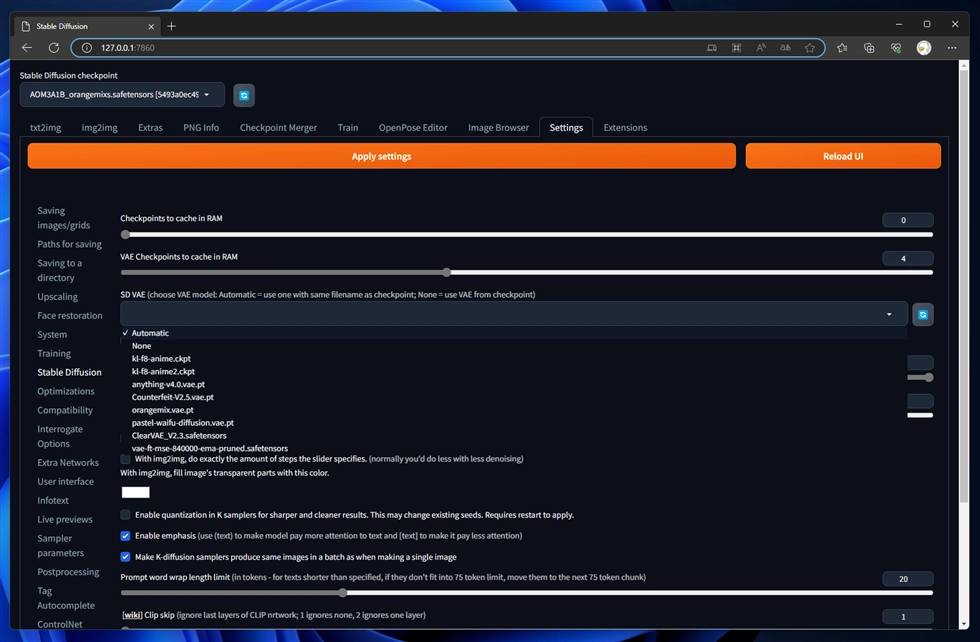The width and height of the screenshot is (980, 642).
Task: Toggle img2img exact steps checkbox
Action: 126,459
